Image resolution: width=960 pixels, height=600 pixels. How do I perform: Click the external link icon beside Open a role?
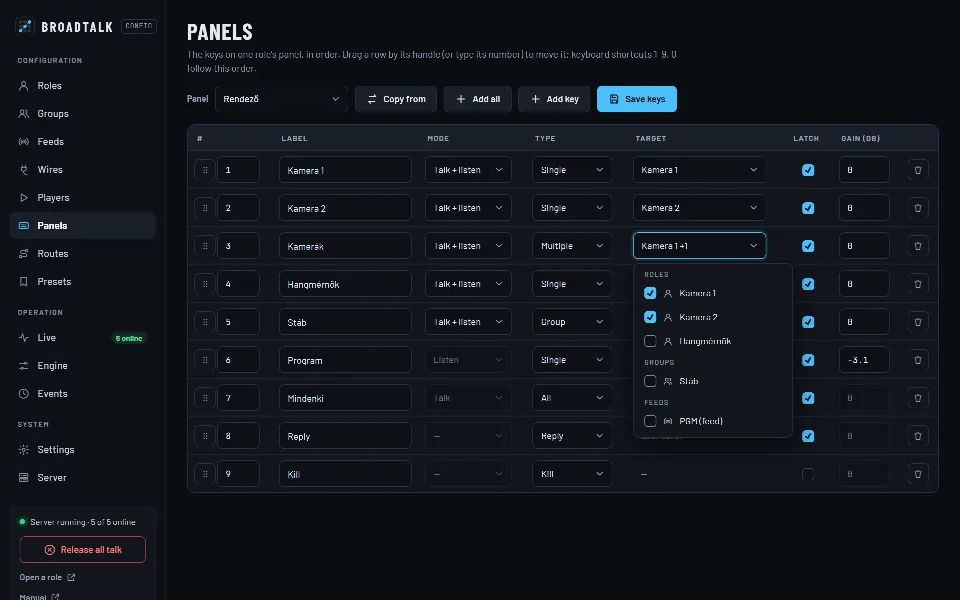click(x=71, y=577)
